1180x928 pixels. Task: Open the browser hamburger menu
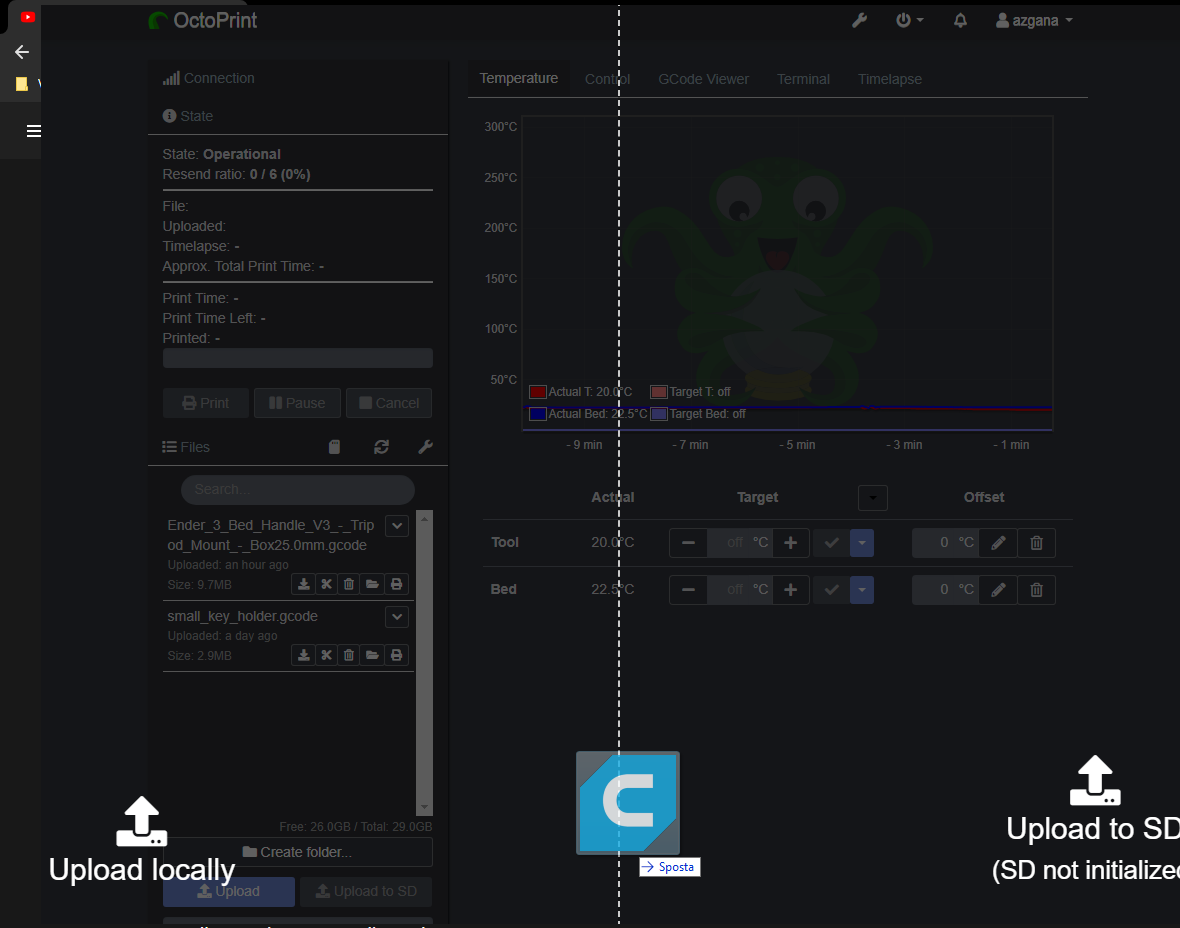click(x=33, y=131)
